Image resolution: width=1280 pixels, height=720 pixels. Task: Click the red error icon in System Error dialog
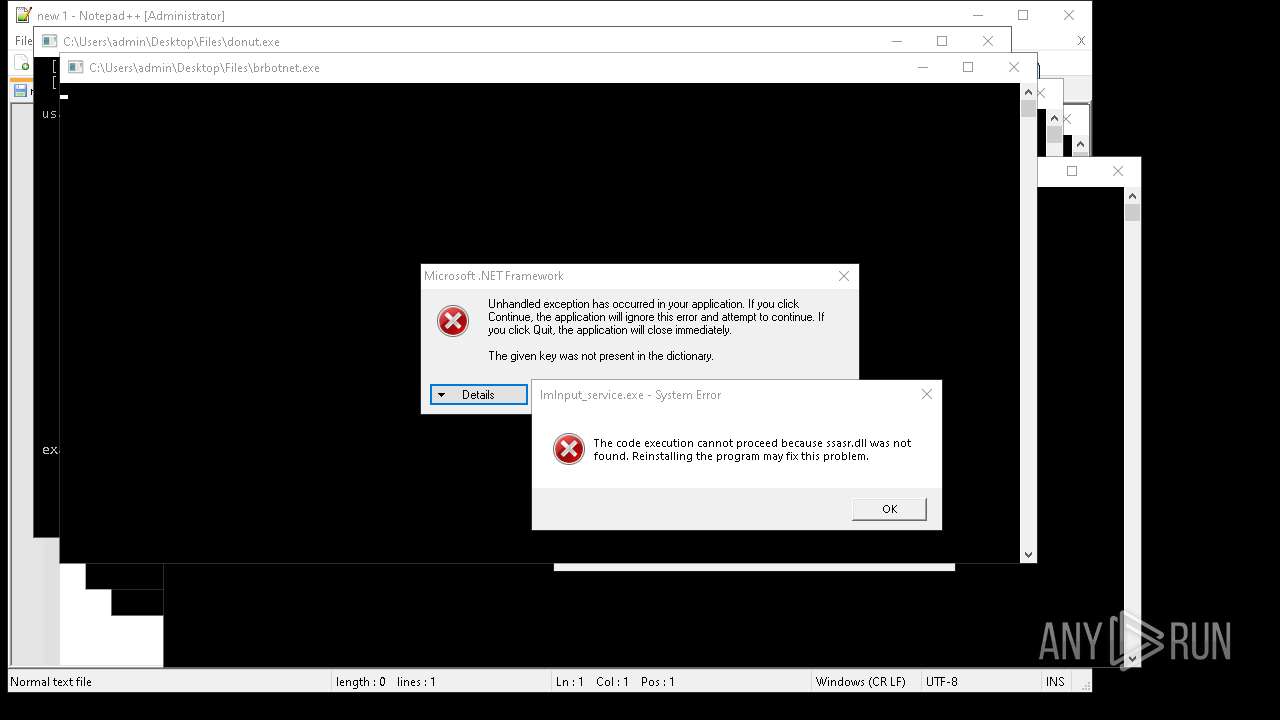(x=569, y=449)
